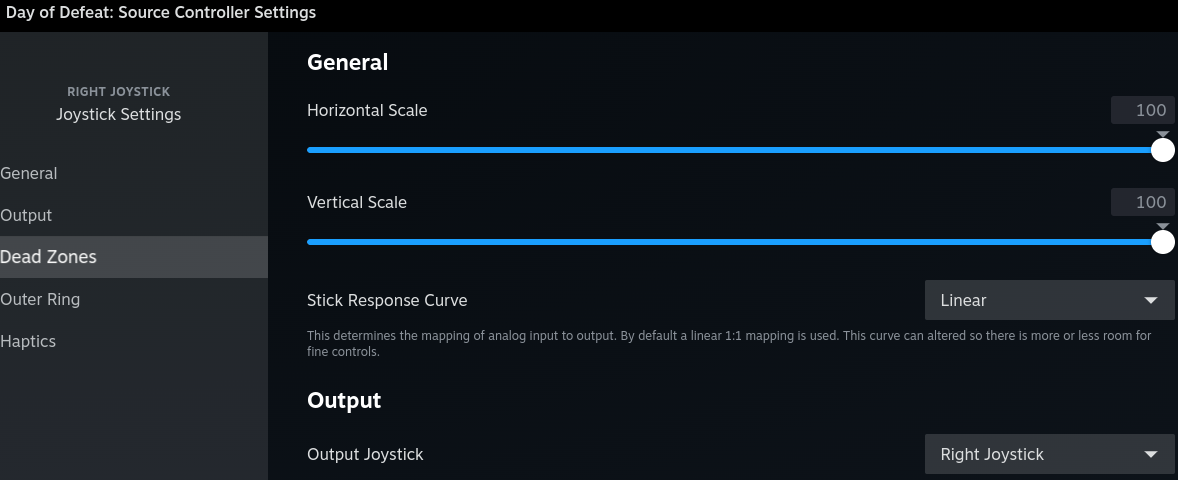Click the default marker triangle above Horizontal Scale slider
The height and width of the screenshot is (480, 1178).
tap(1162, 133)
